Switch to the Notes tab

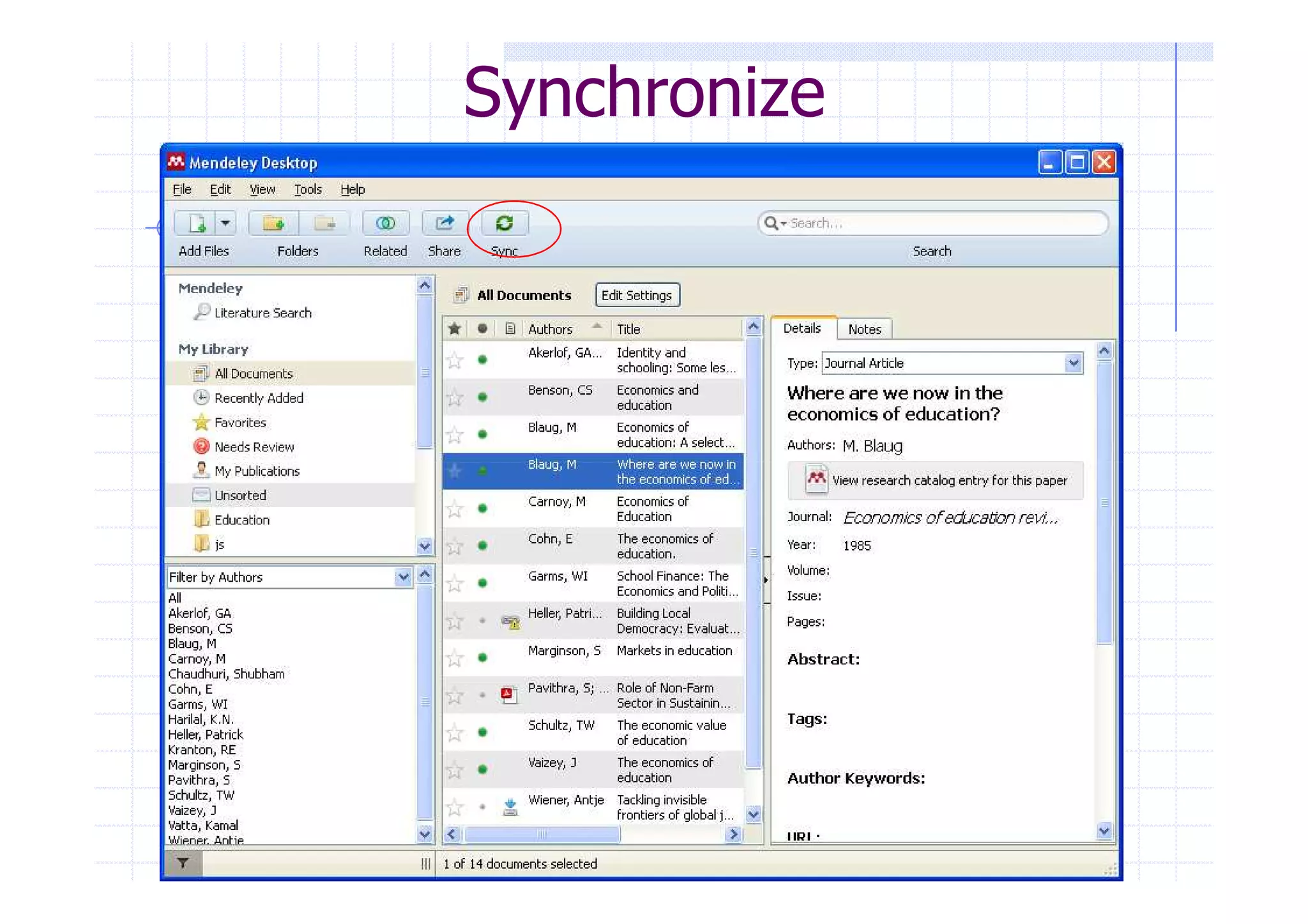coord(865,329)
